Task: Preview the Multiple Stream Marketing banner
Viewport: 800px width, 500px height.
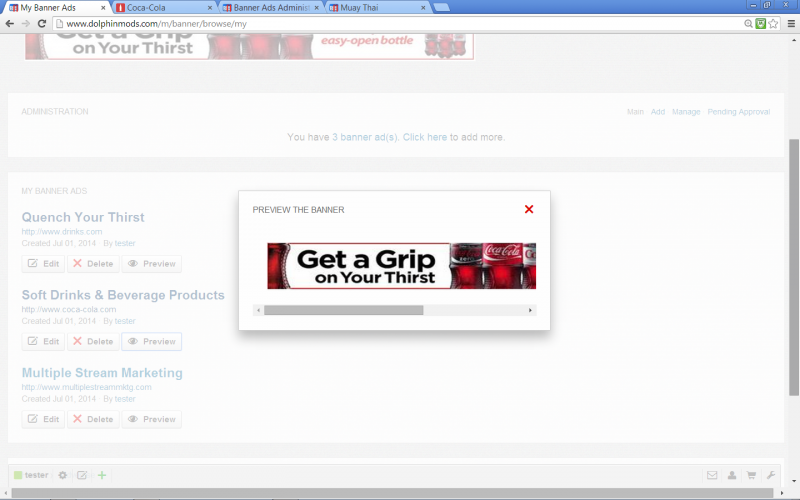Action: pos(152,419)
